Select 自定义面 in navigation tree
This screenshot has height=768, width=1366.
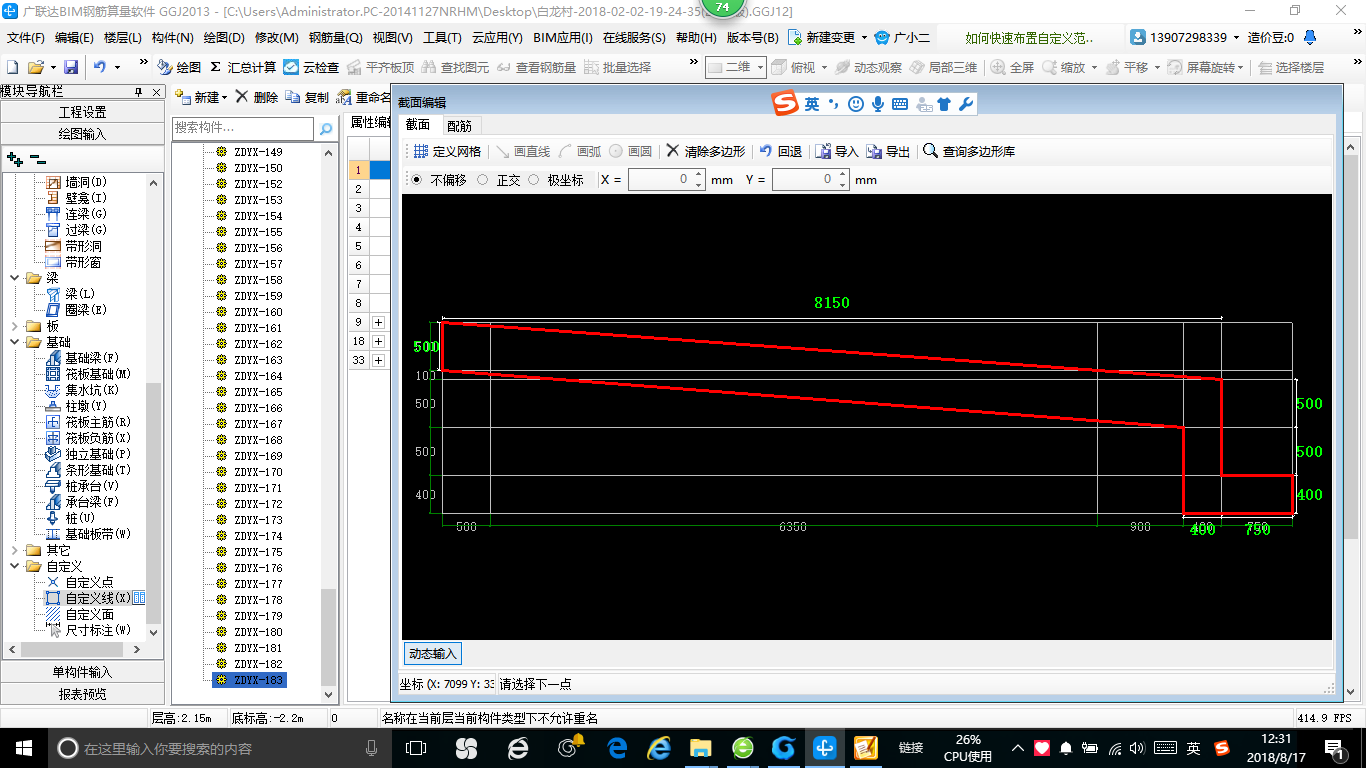pos(89,614)
